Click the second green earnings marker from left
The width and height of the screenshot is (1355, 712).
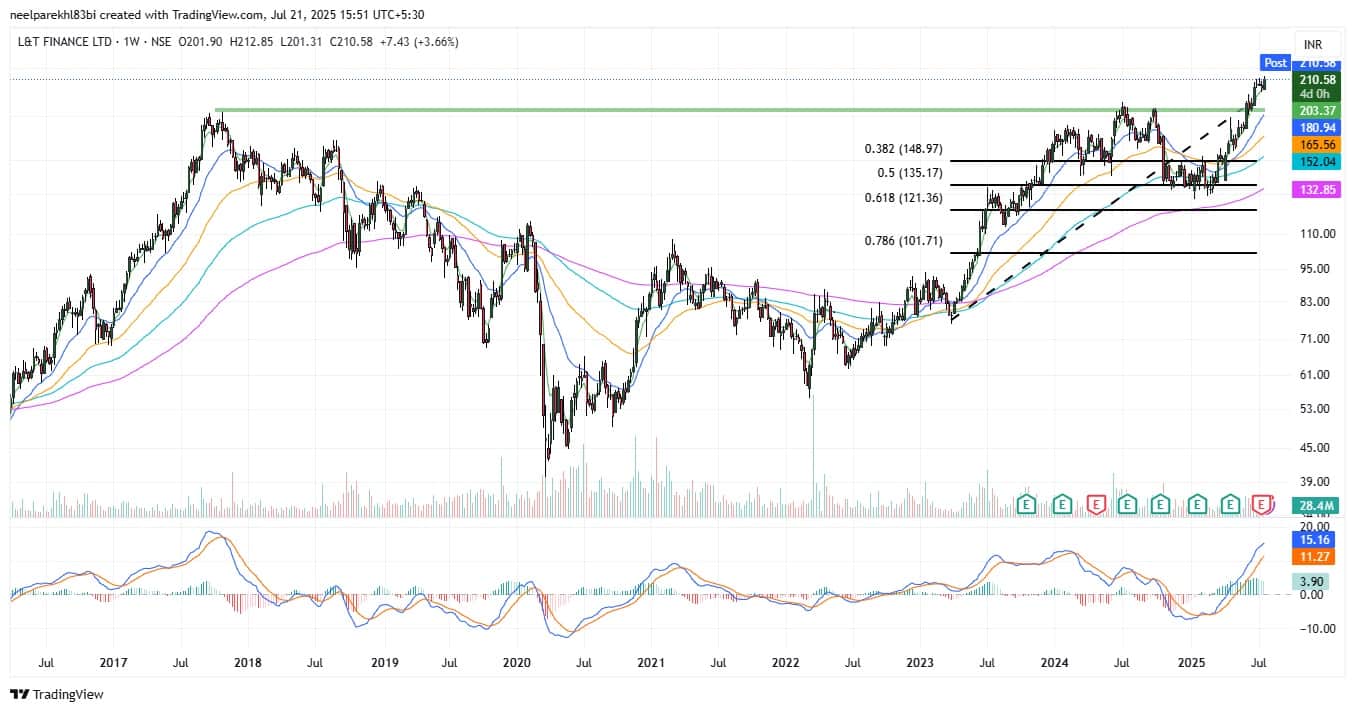(x=1062, y=504)
